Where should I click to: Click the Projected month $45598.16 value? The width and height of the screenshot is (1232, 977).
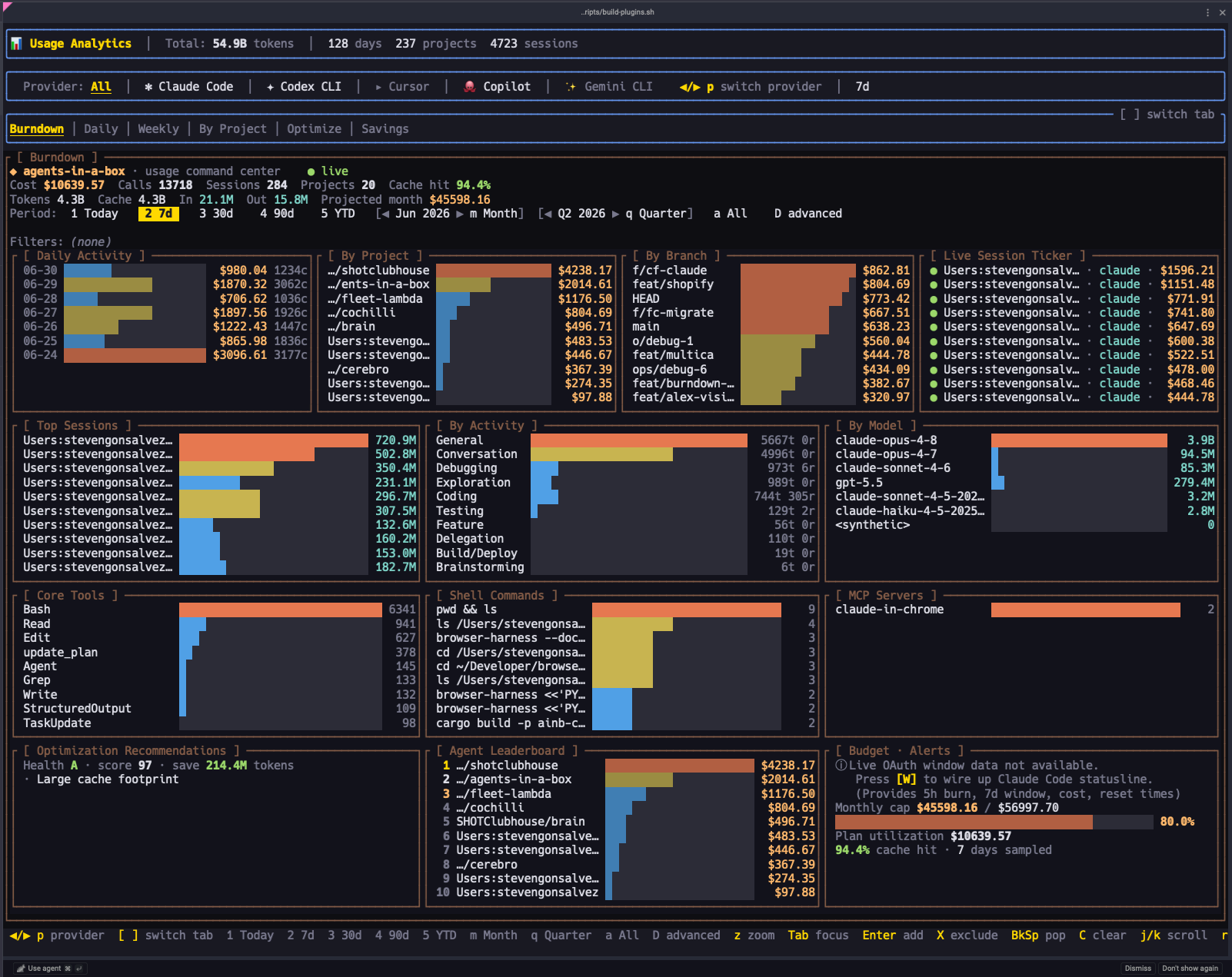click(460, 200)
